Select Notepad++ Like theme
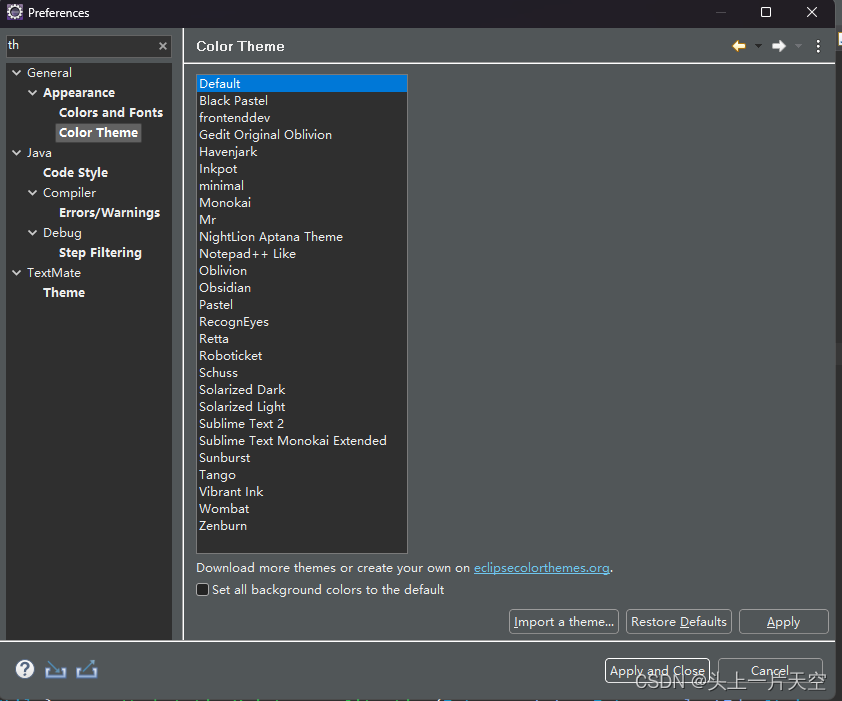Screen dimensions: 842x701 coord(302,254)
